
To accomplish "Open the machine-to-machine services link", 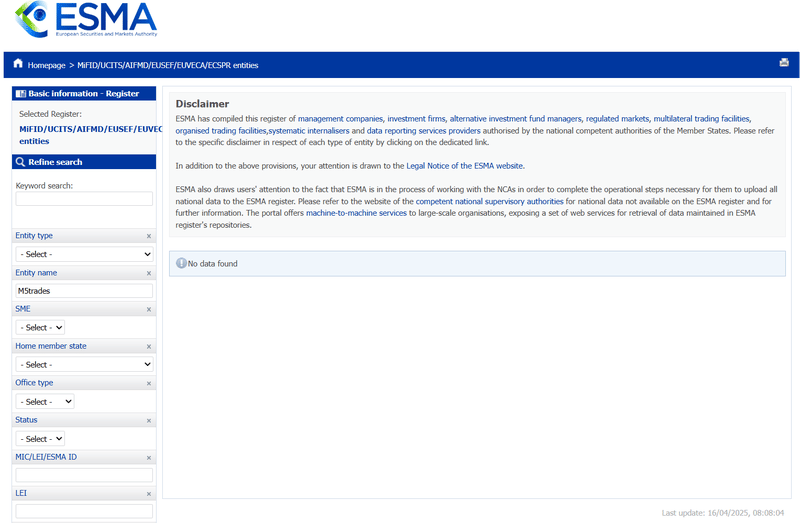I will 356,213.
